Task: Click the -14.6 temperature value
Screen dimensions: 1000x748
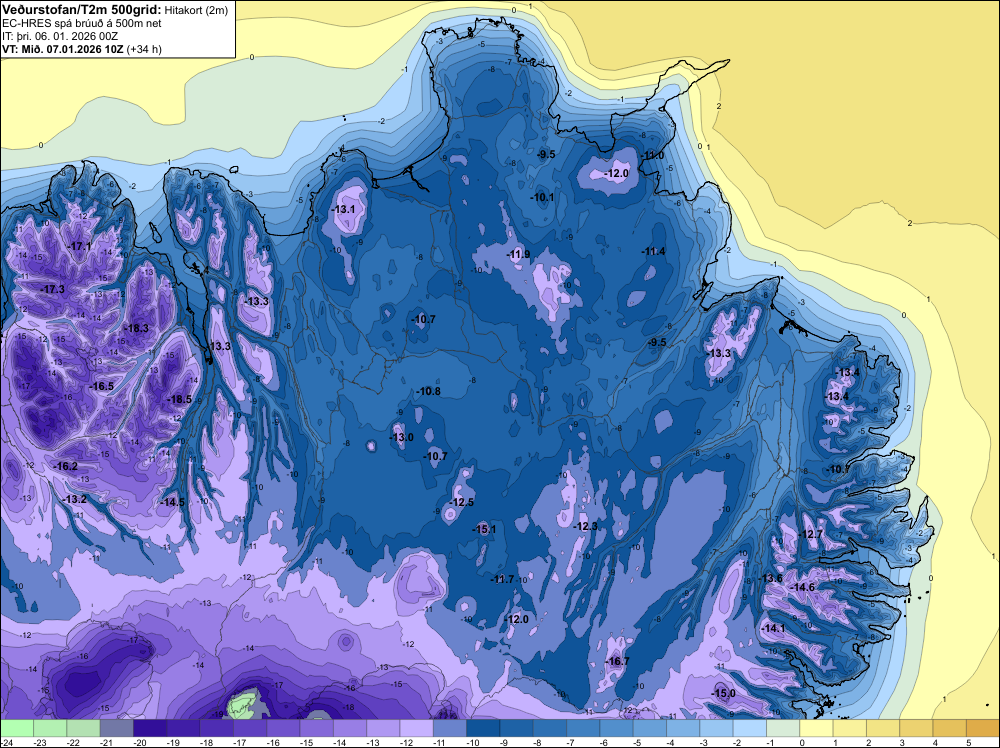Action: [804, 587]
